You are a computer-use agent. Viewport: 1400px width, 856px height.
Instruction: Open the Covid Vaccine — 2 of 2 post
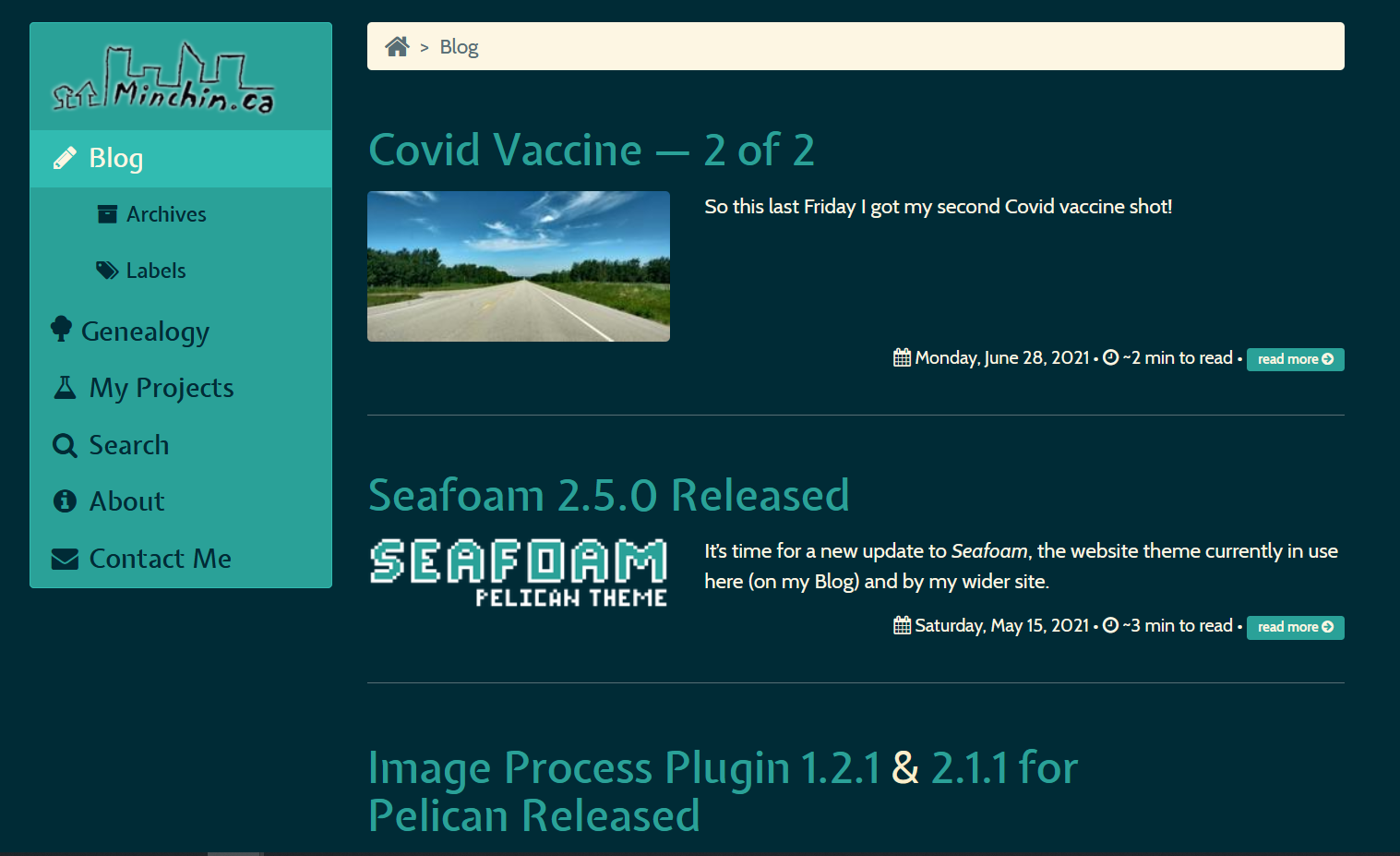pyautogui.click(x=592, y=150)
